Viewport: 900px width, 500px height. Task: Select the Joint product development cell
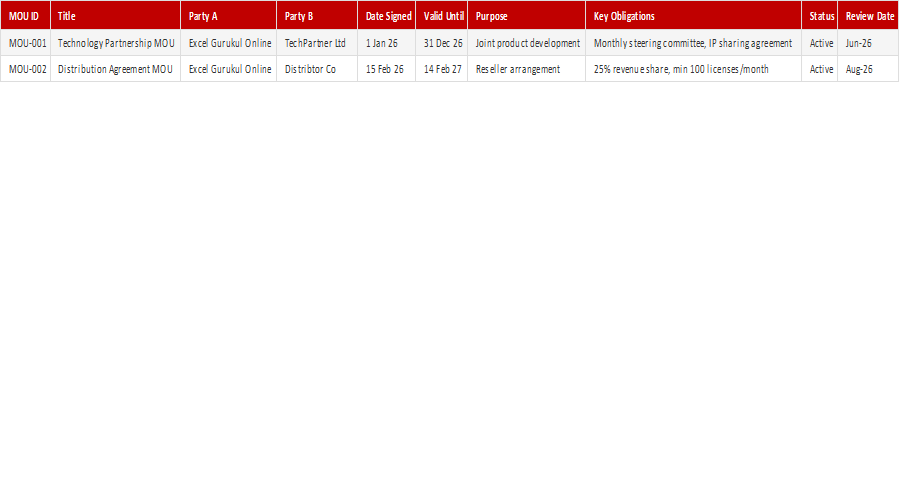526,43
